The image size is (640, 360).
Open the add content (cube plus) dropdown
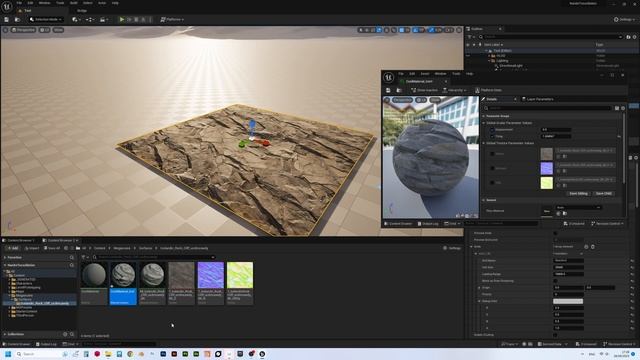pos(75,19)
